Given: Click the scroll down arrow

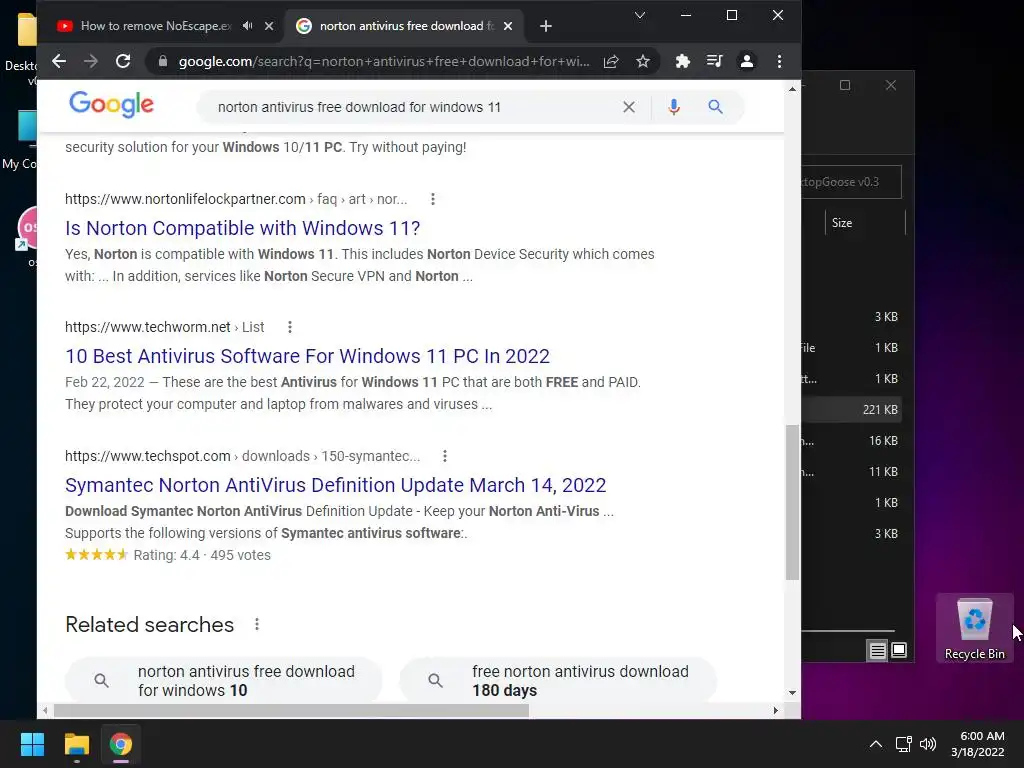Looking at the screenshot, I should pyautogui.click(x=792, y=693).
